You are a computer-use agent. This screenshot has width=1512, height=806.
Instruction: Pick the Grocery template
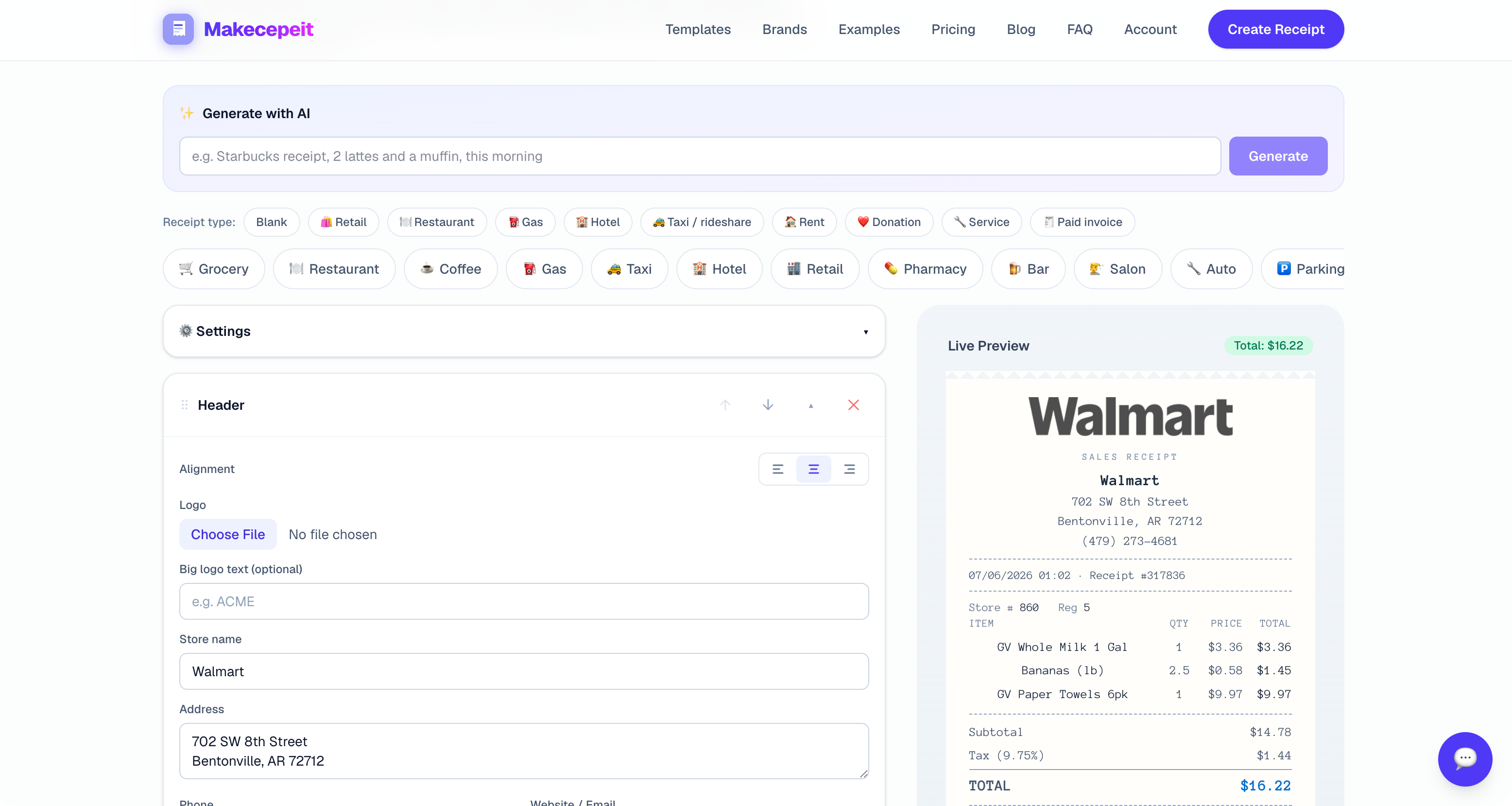click(214, 268)
